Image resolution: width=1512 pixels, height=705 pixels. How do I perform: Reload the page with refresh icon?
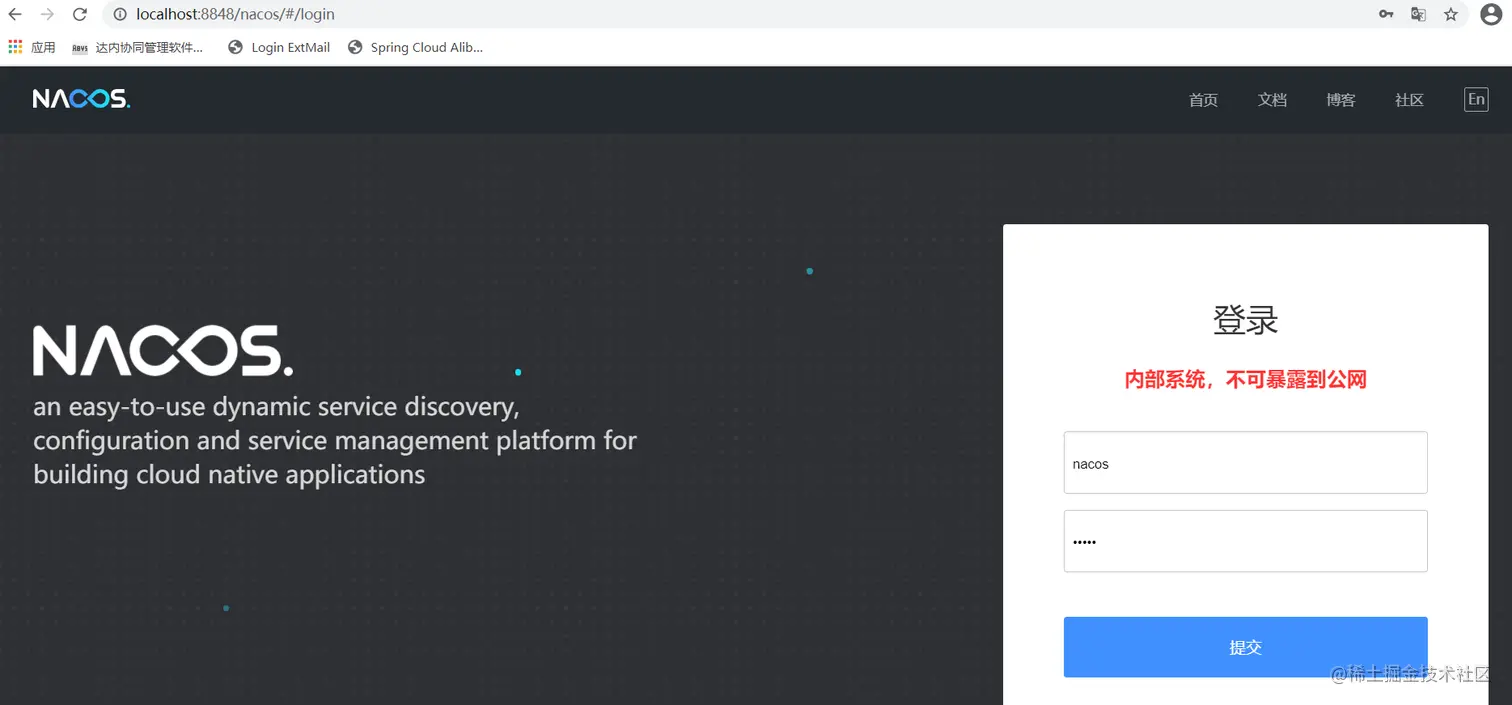[x=80, y=14]
